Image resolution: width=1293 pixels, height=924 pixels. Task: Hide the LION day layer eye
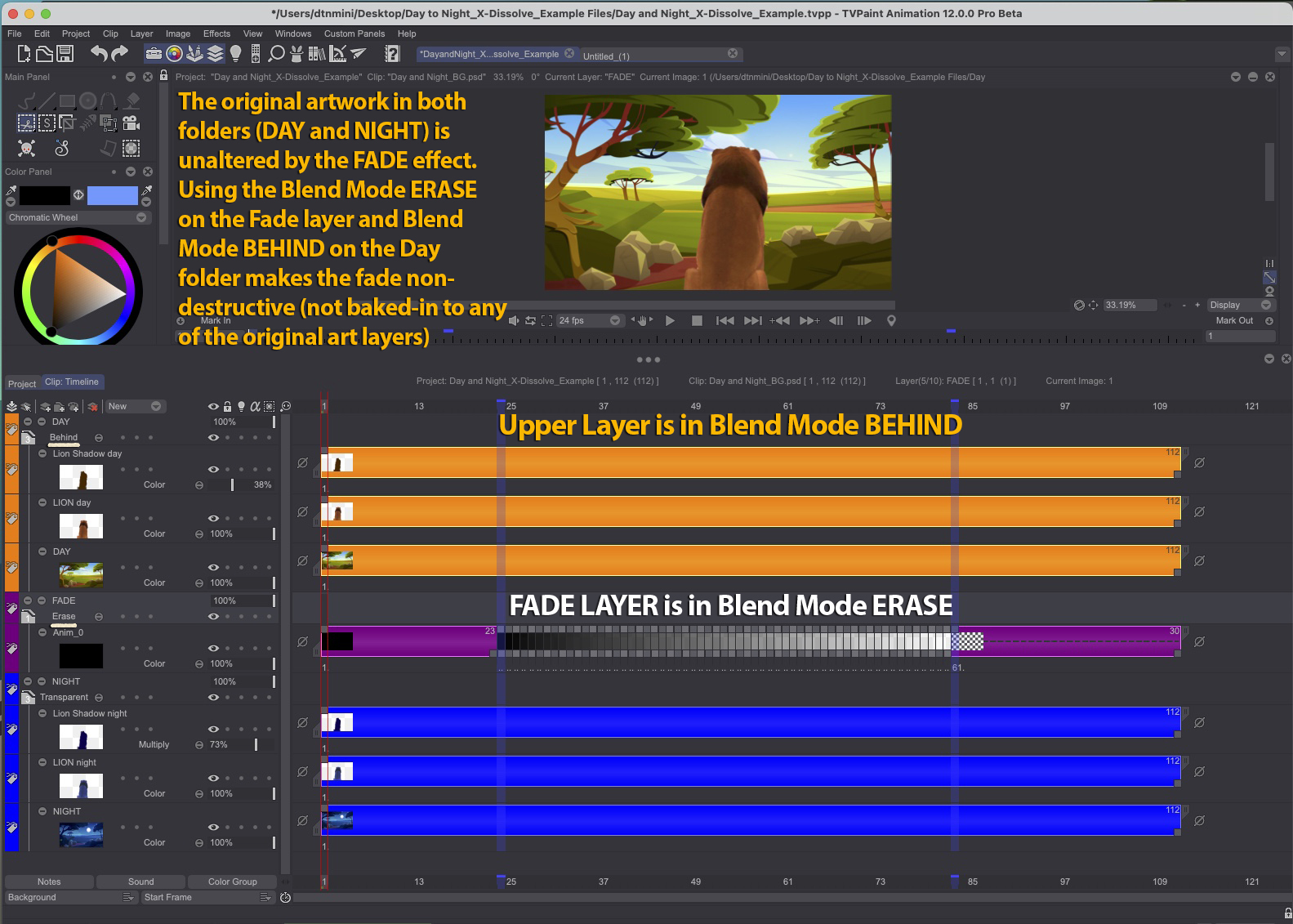(213, 518)
